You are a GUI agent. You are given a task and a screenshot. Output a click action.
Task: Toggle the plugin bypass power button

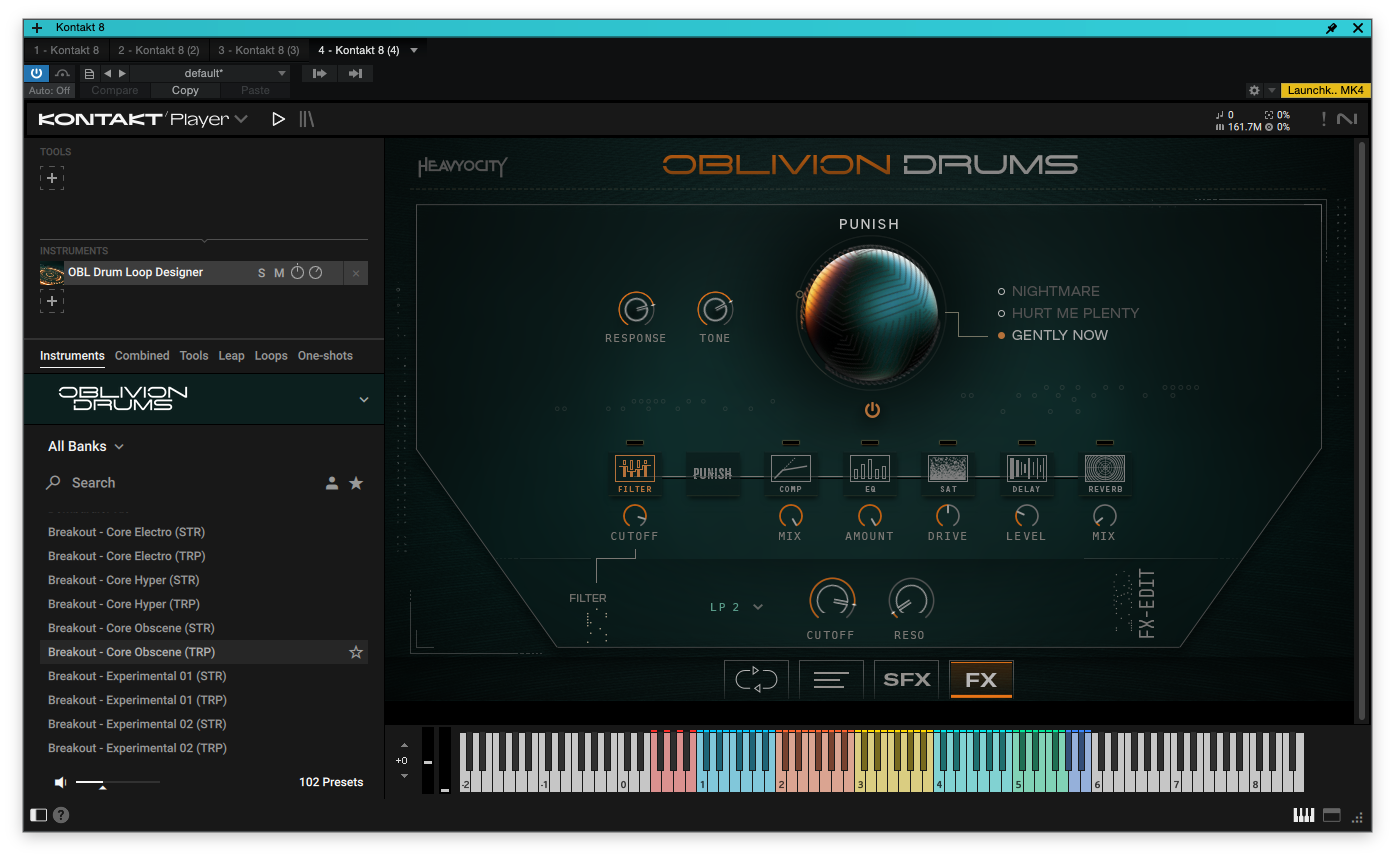(36, 73)
